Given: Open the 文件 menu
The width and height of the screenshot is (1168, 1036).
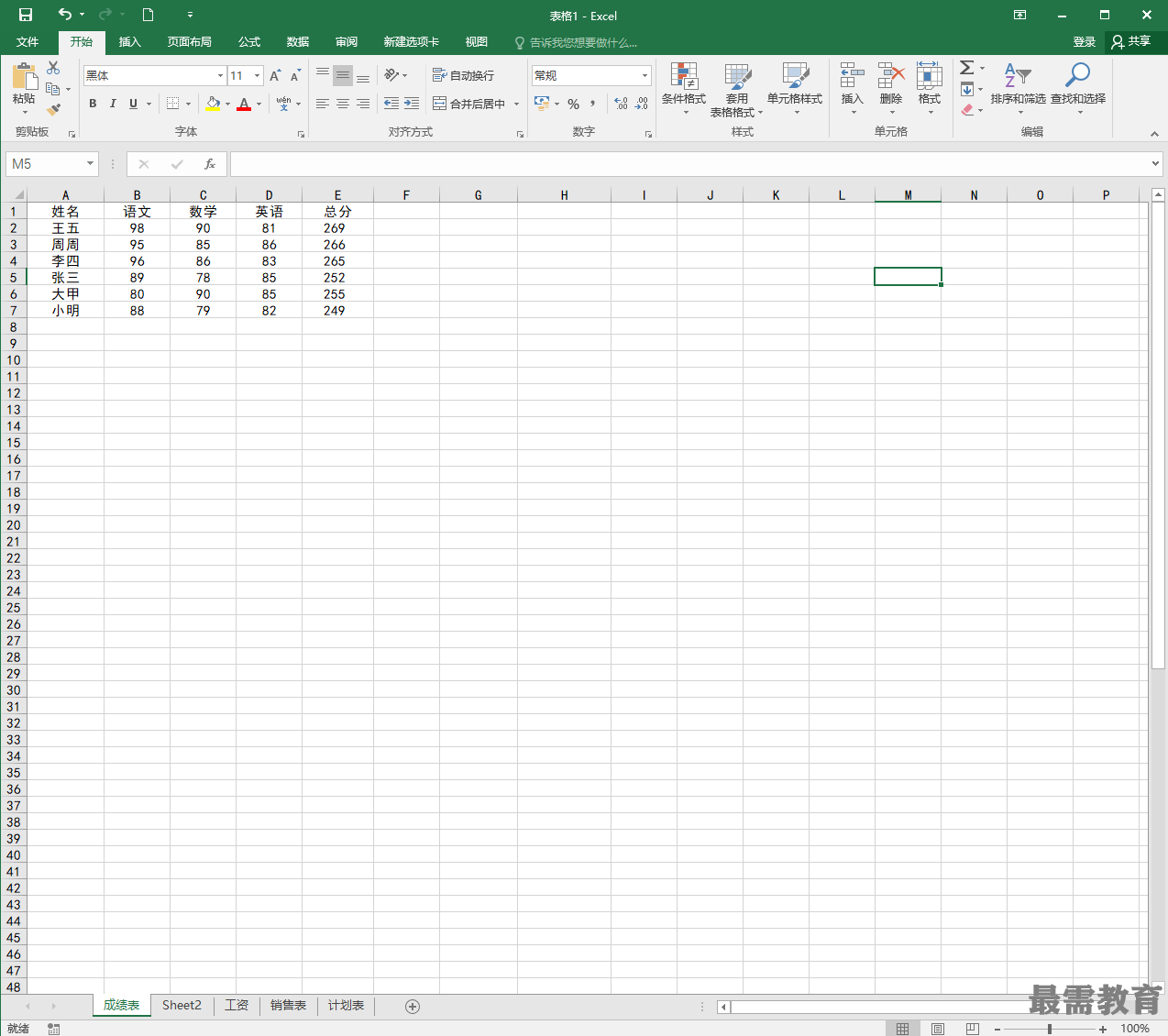Looking at the screenshot, I should click(28, 42).
